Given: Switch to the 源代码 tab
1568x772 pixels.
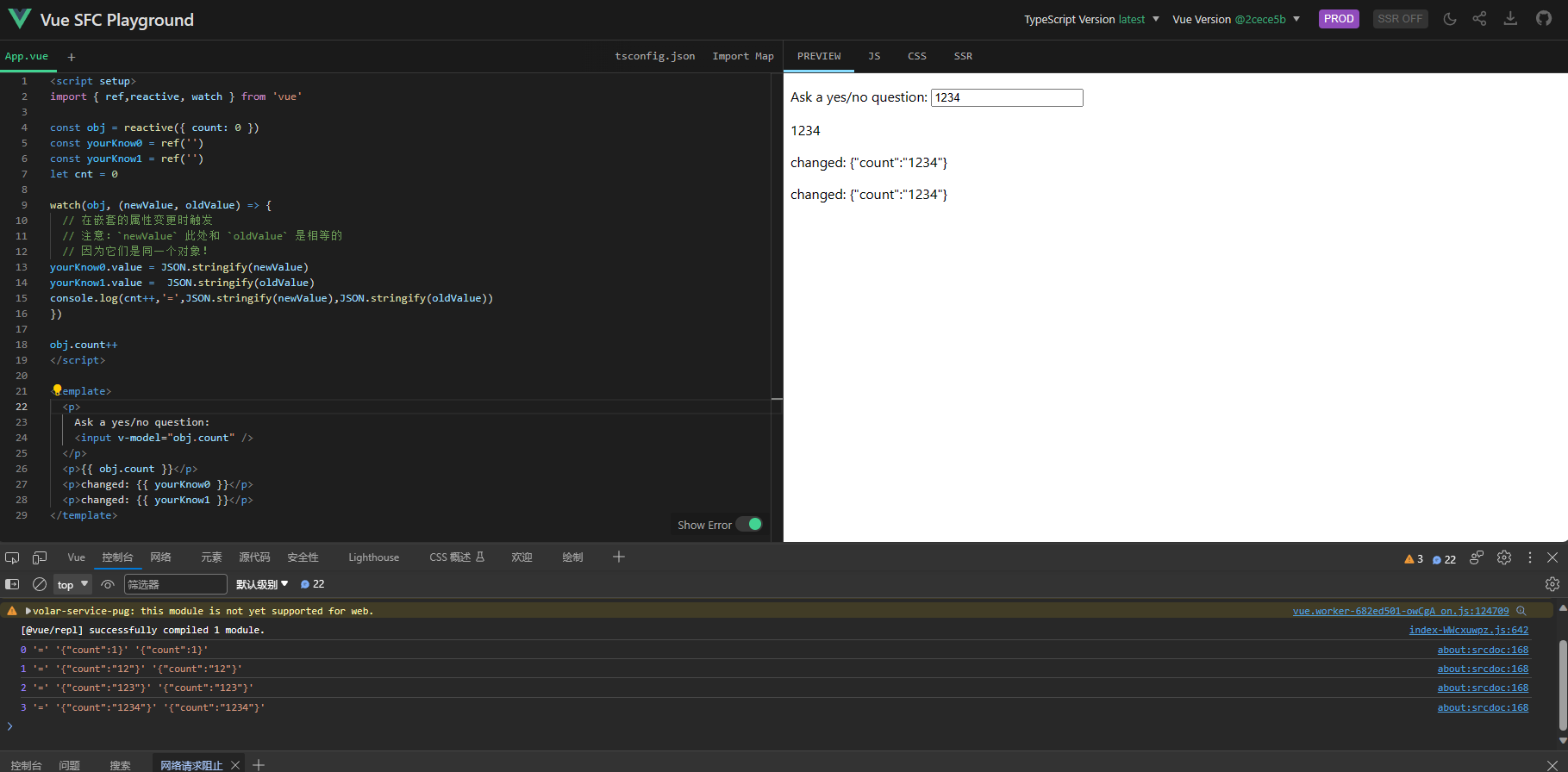Looking at the screenshot, I should point(254,557).
